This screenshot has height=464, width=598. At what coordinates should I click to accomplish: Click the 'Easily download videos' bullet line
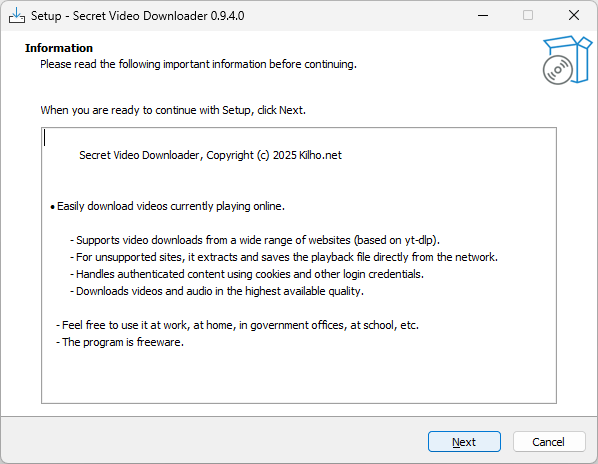[167, 206]
